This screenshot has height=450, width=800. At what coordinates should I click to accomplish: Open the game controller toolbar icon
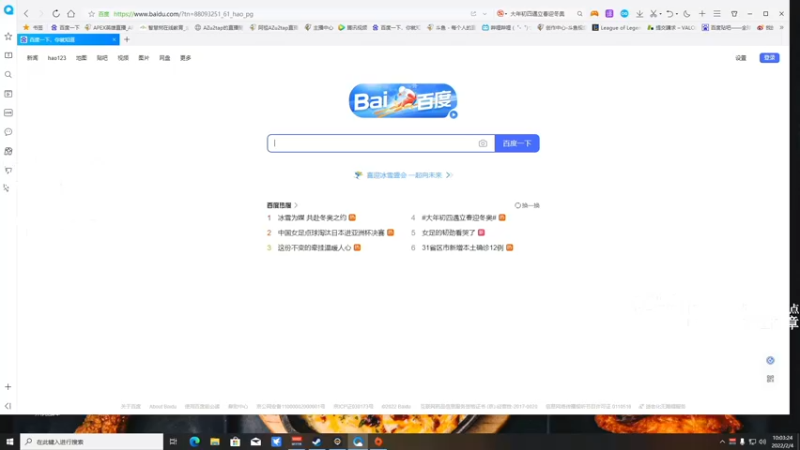[x=594, y=14]
